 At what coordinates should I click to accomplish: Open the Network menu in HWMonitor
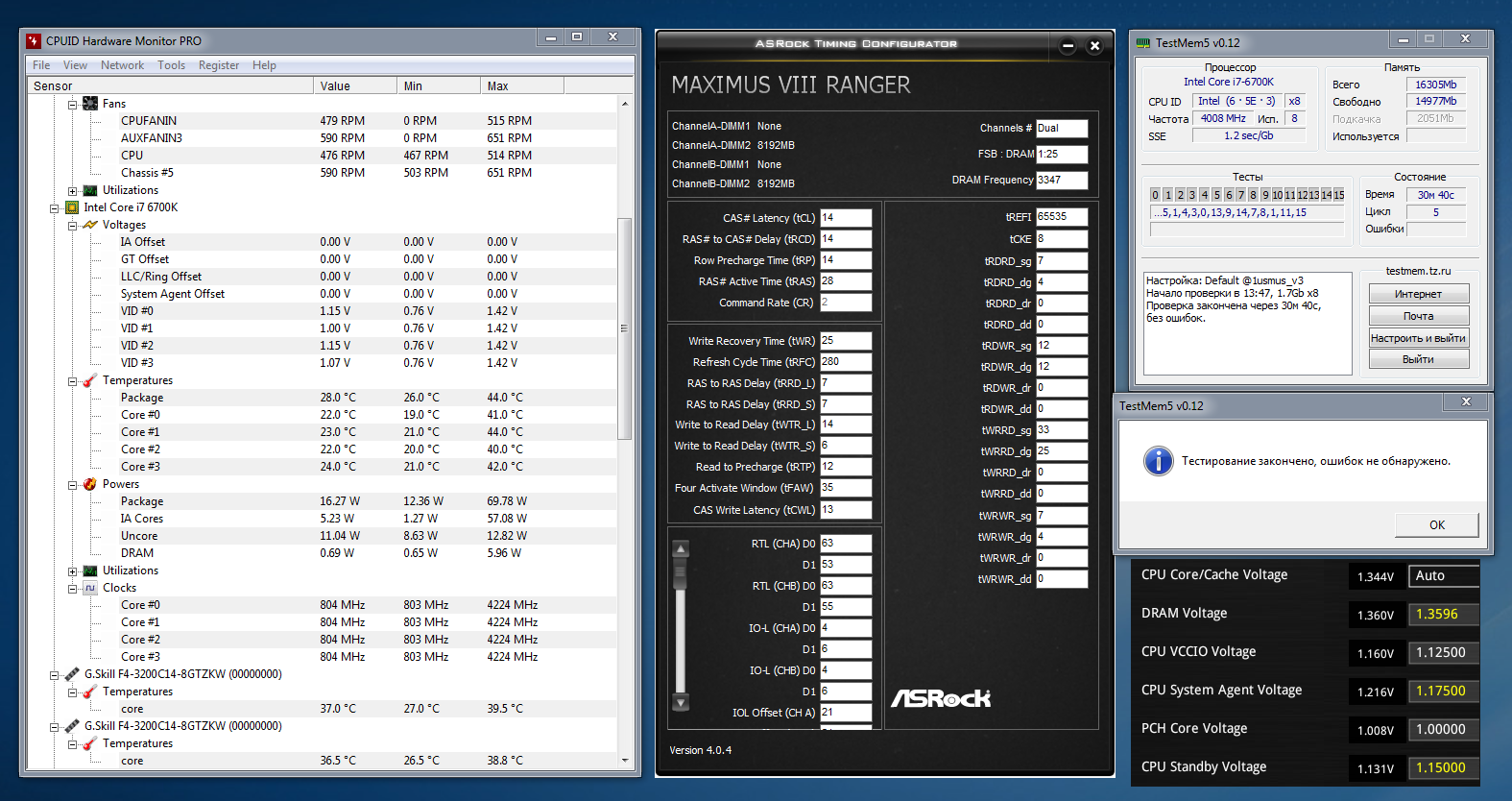click(x=122, y=65)
